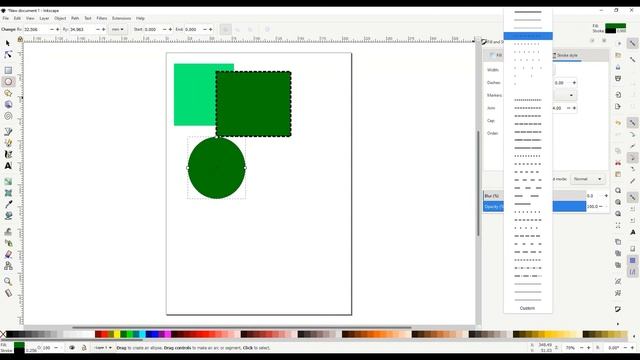Select the Spray tool
The height and width of the screenshot is (360, 640).
coord(8,243)
